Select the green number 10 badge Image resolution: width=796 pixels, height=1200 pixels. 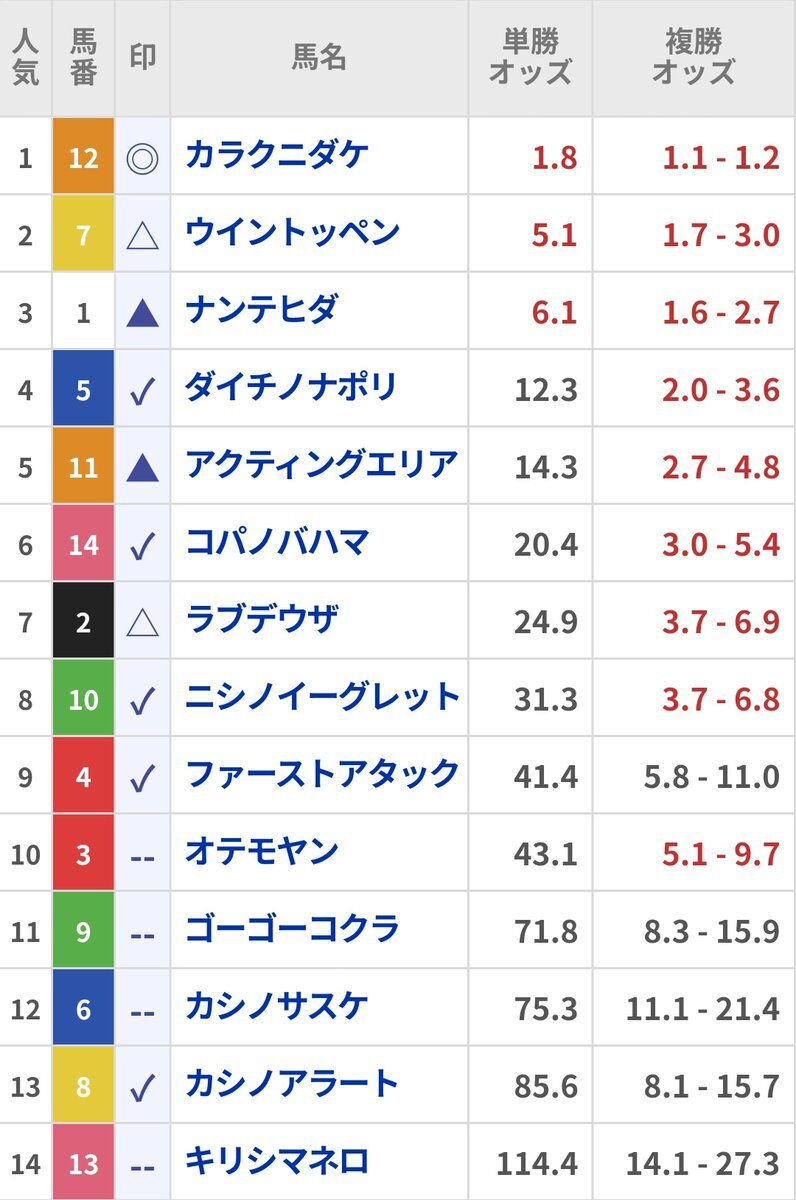[83, 699]
